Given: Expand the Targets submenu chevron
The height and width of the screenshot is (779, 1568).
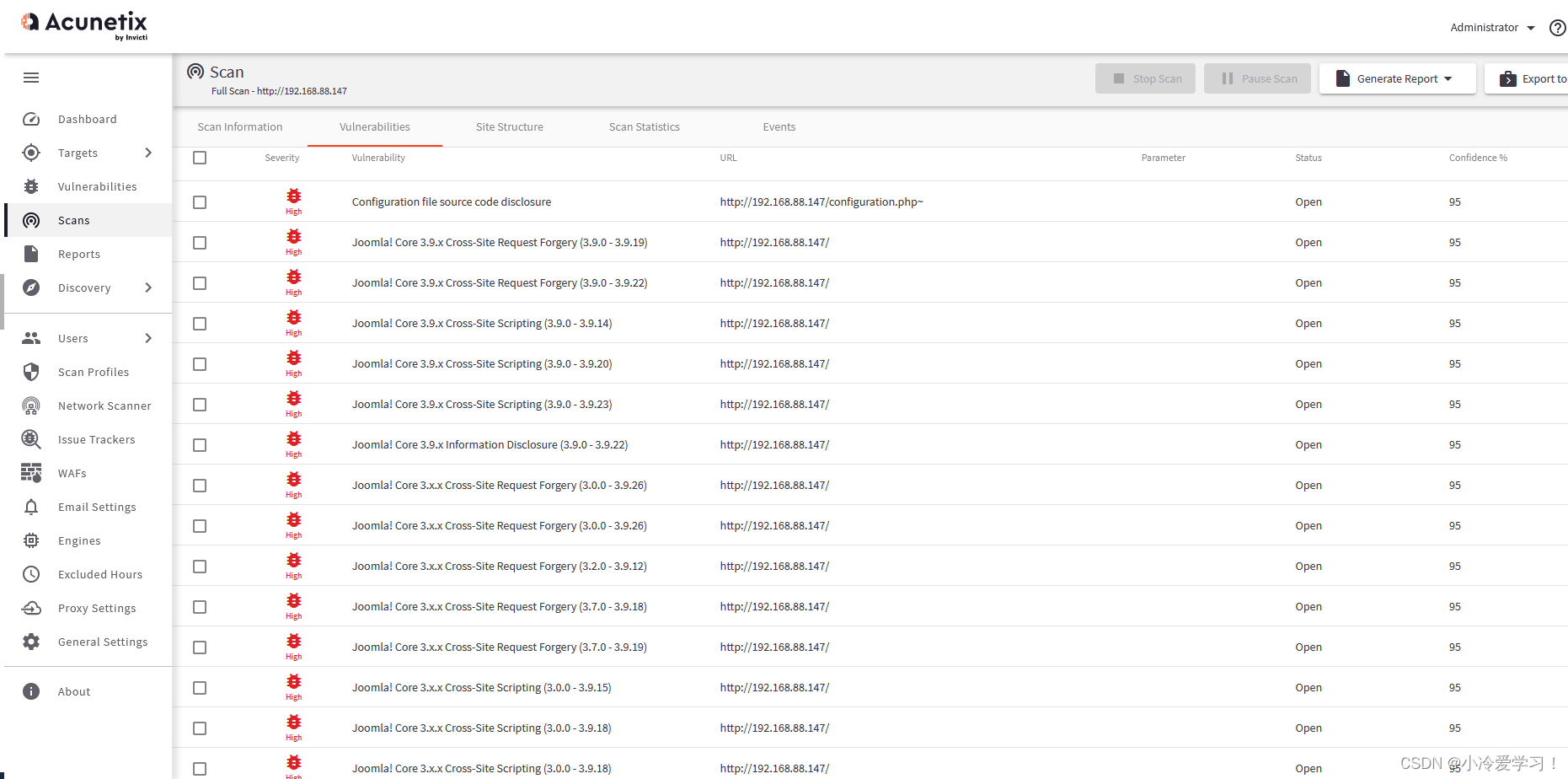Looking at the screenshot, I should click(148, 153).
